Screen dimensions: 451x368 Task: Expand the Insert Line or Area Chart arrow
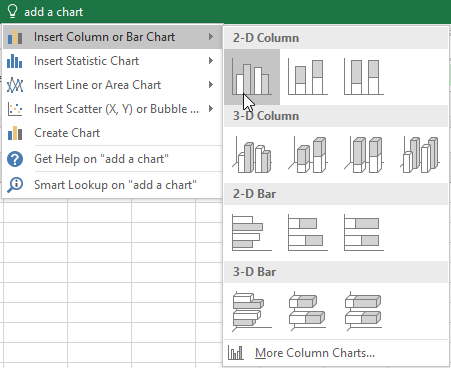click(211, 85)
